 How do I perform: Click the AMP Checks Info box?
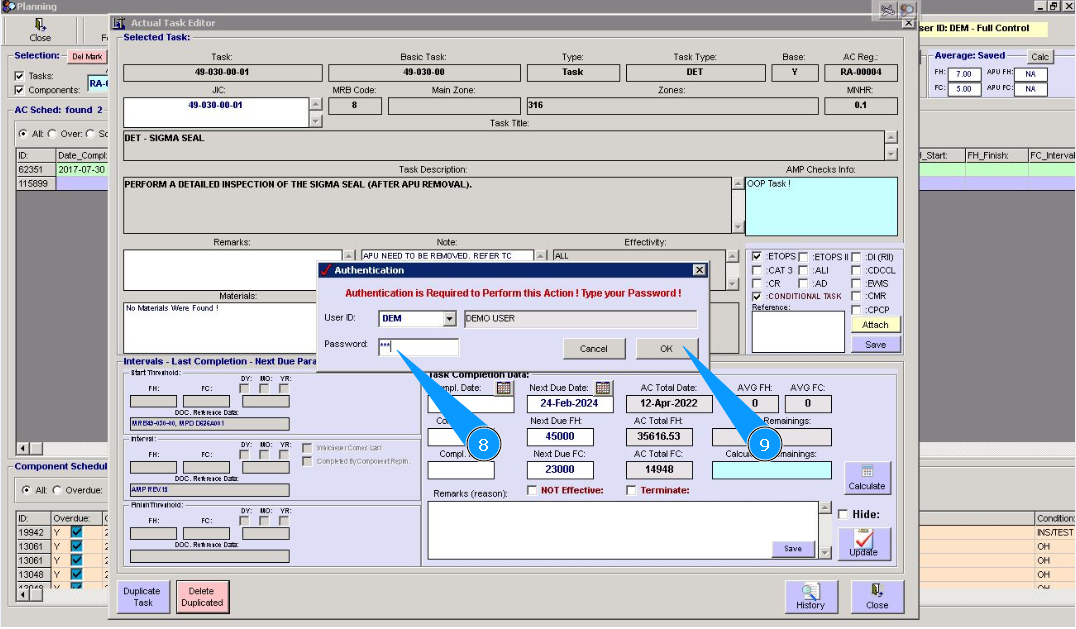tap(821, 206)
